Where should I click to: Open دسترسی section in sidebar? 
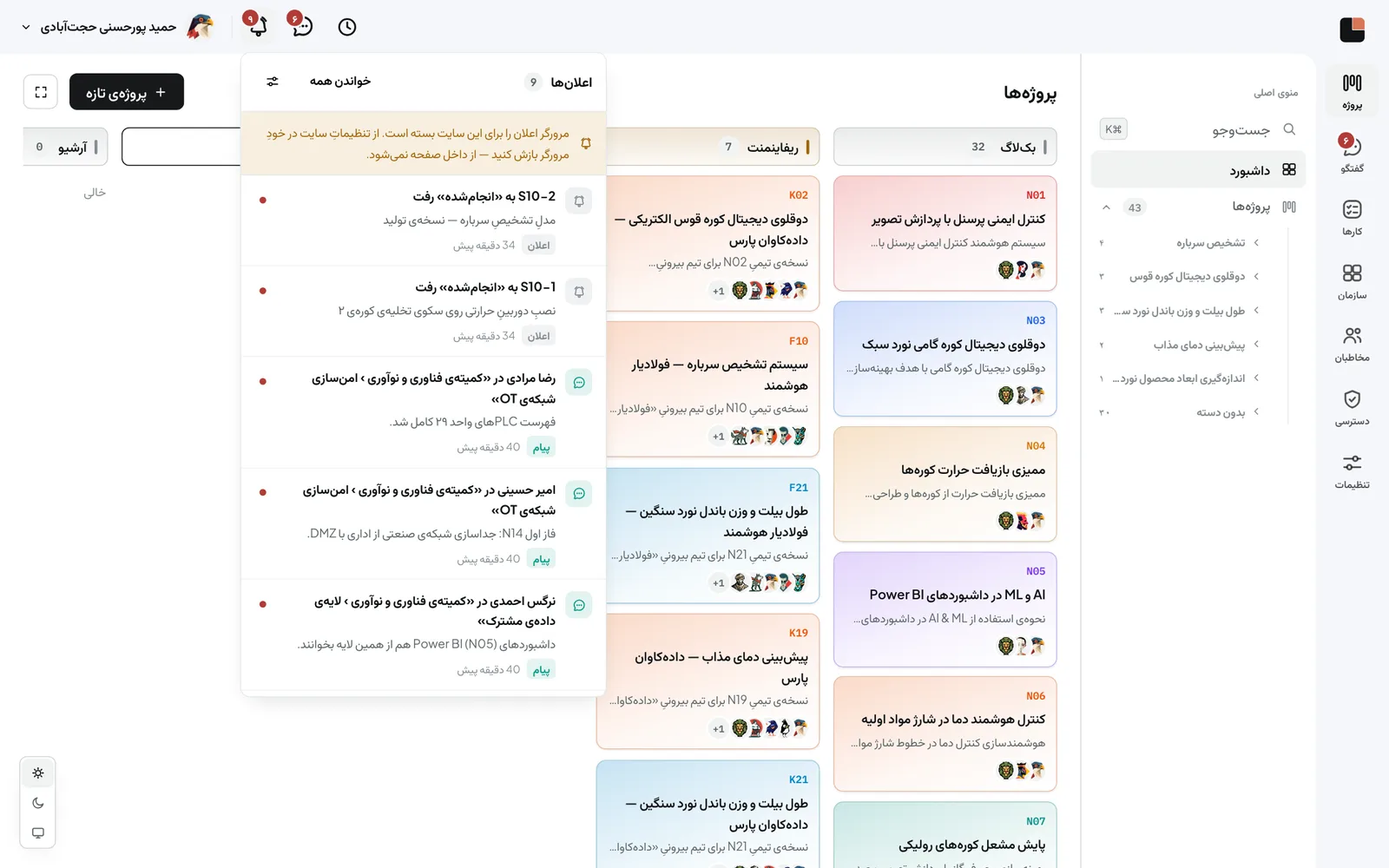(1352, 408)
